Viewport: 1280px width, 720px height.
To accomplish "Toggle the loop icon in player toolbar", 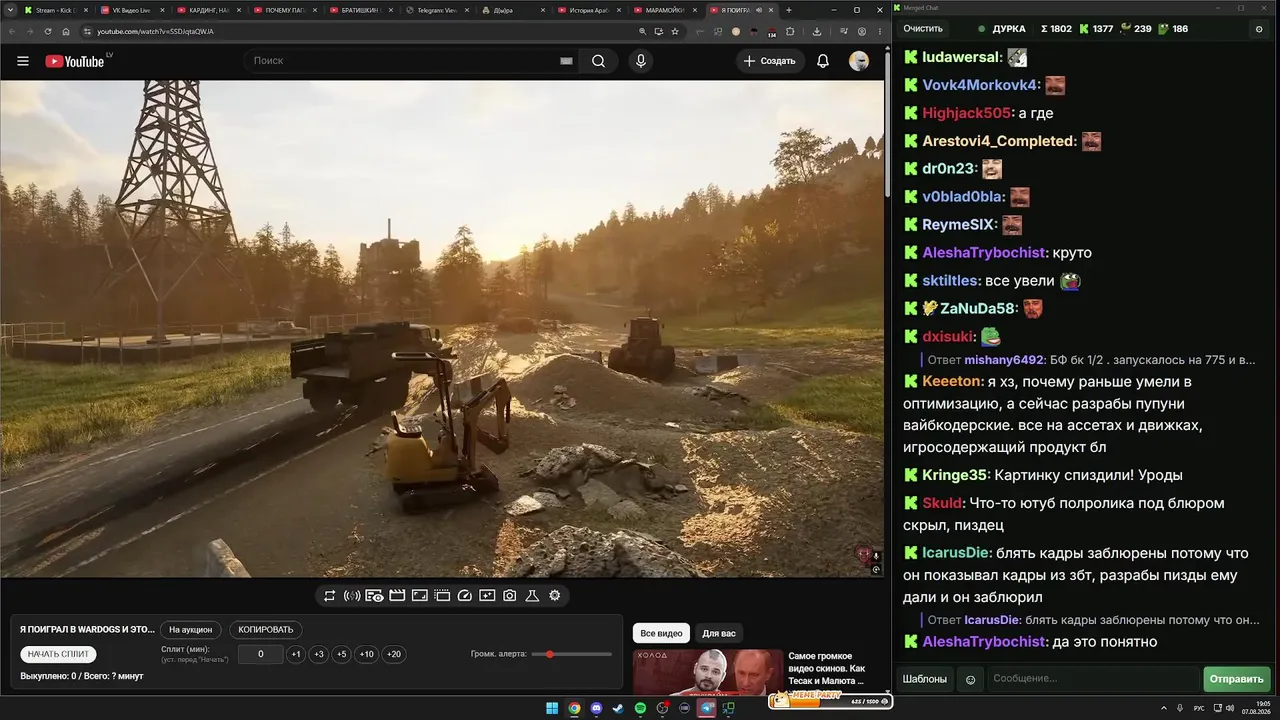I will (x=330, y=596).
